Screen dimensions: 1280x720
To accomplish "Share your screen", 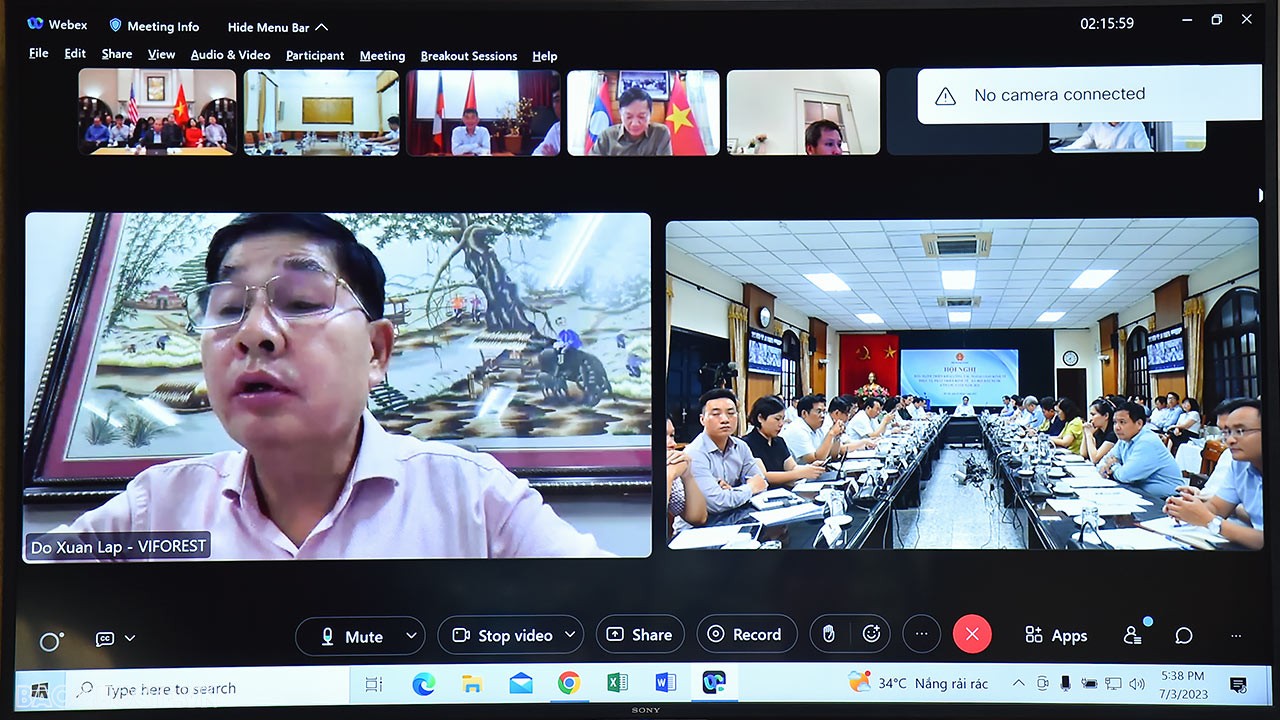I will coord(640,633).
